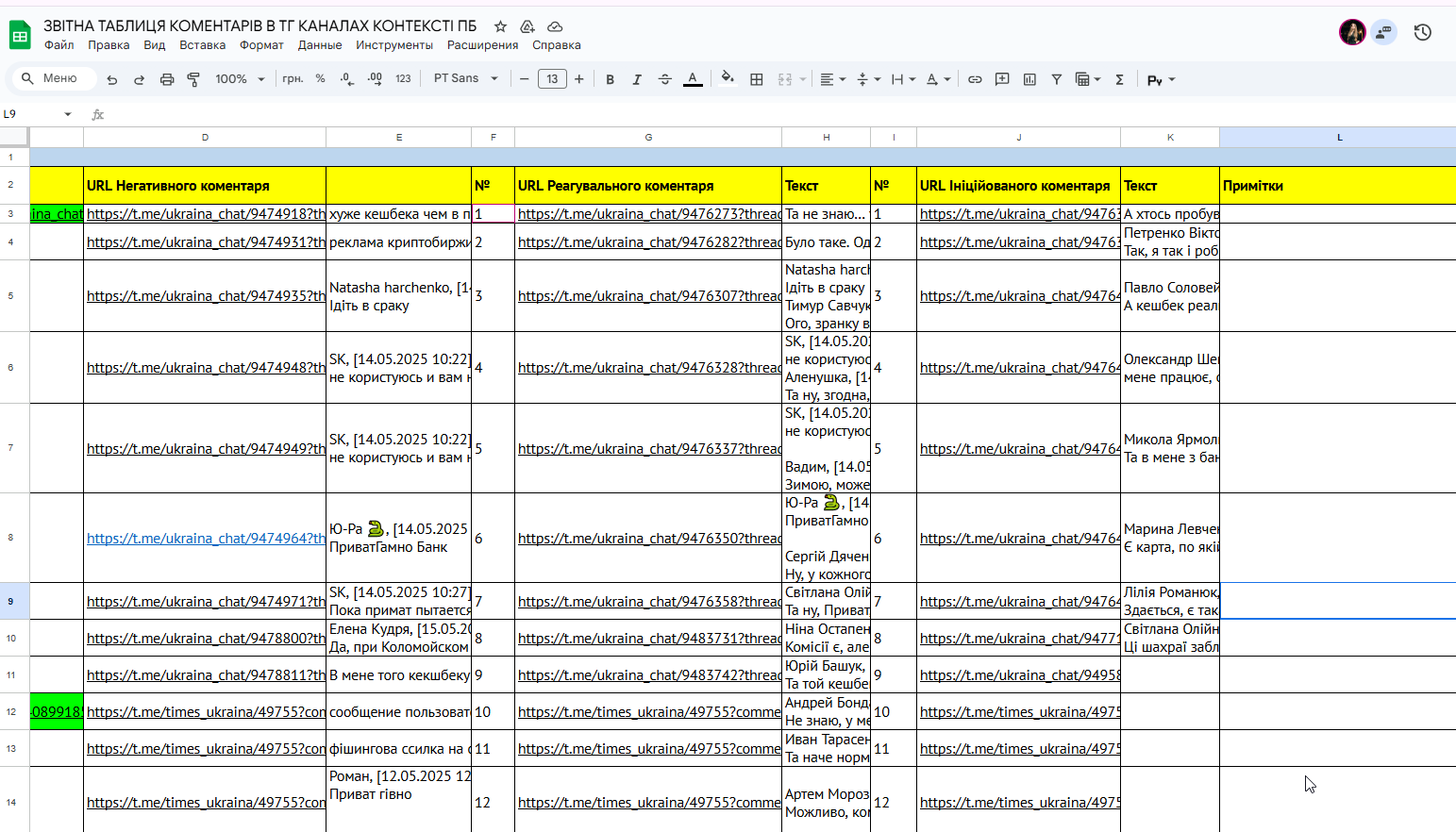Open the Справка menu

click(557, 45)
